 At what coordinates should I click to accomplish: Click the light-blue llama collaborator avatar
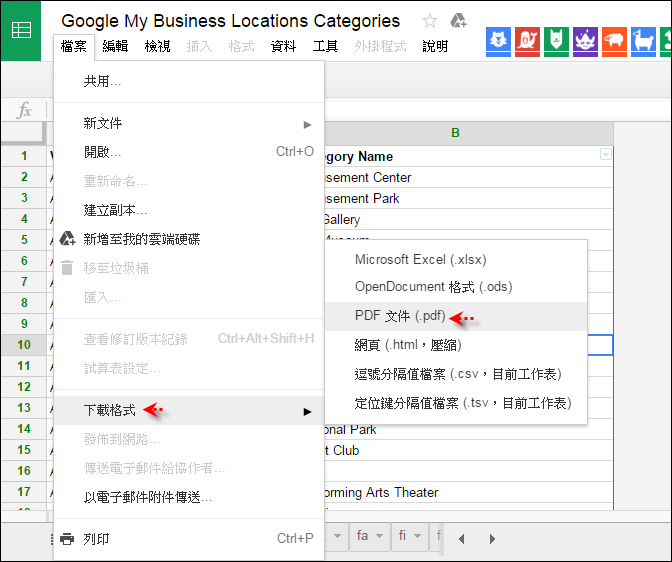tap(643, 42)
